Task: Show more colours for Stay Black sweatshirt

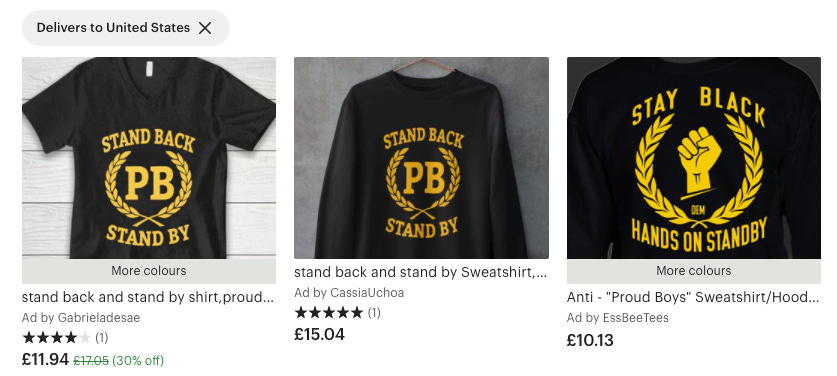Action: (x=693, y=271)
